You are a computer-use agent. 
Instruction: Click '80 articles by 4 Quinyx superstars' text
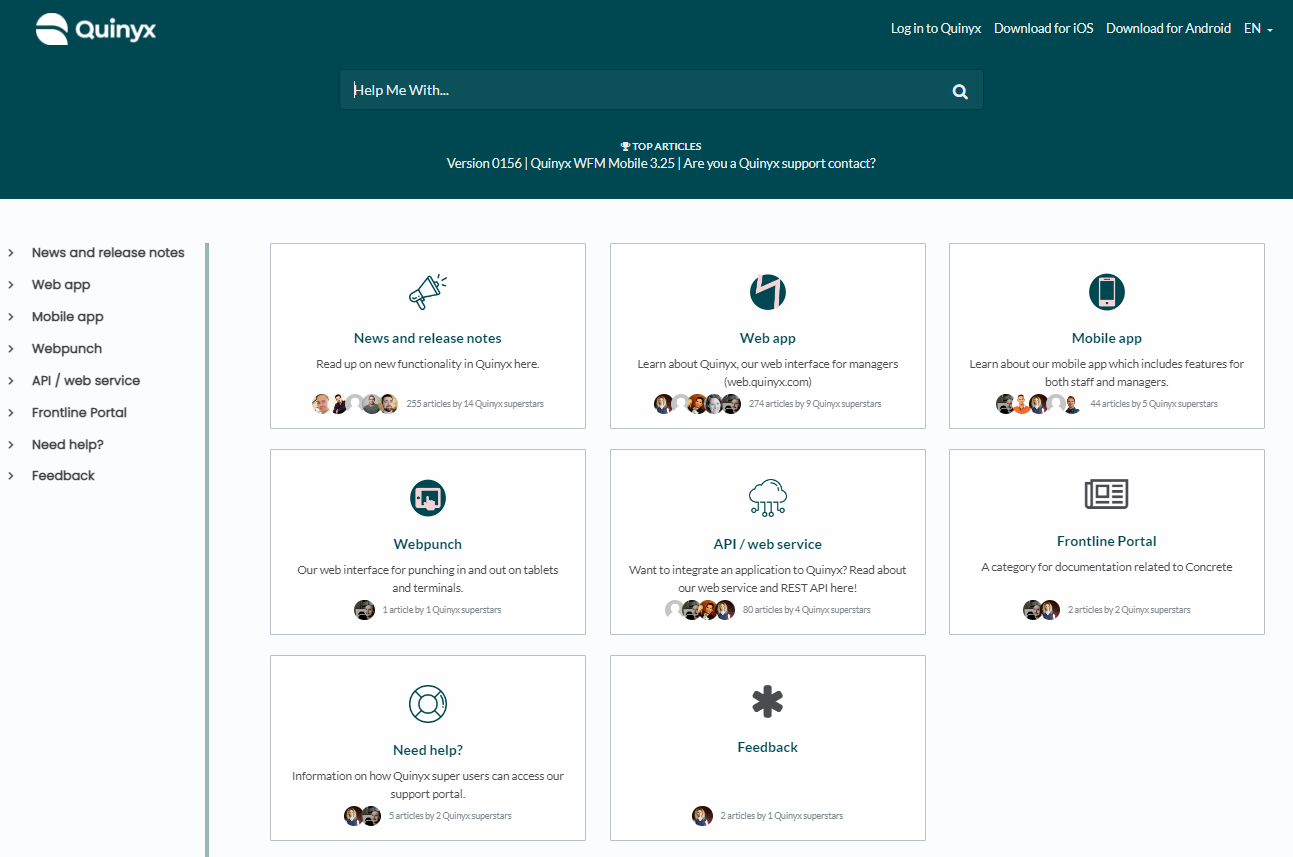click(x=807, y=610)
